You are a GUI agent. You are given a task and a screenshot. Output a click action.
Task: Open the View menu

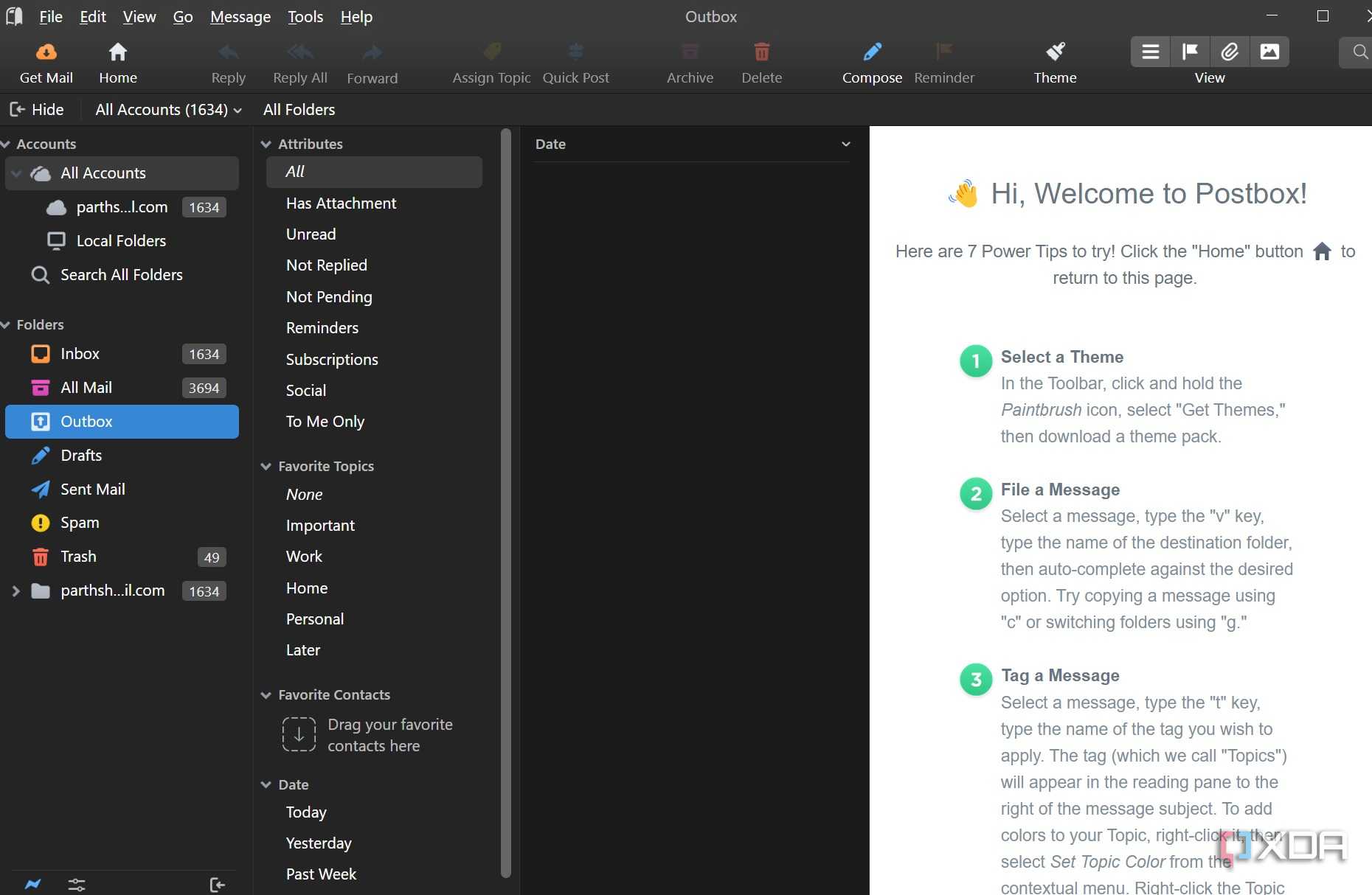(139, 16)
